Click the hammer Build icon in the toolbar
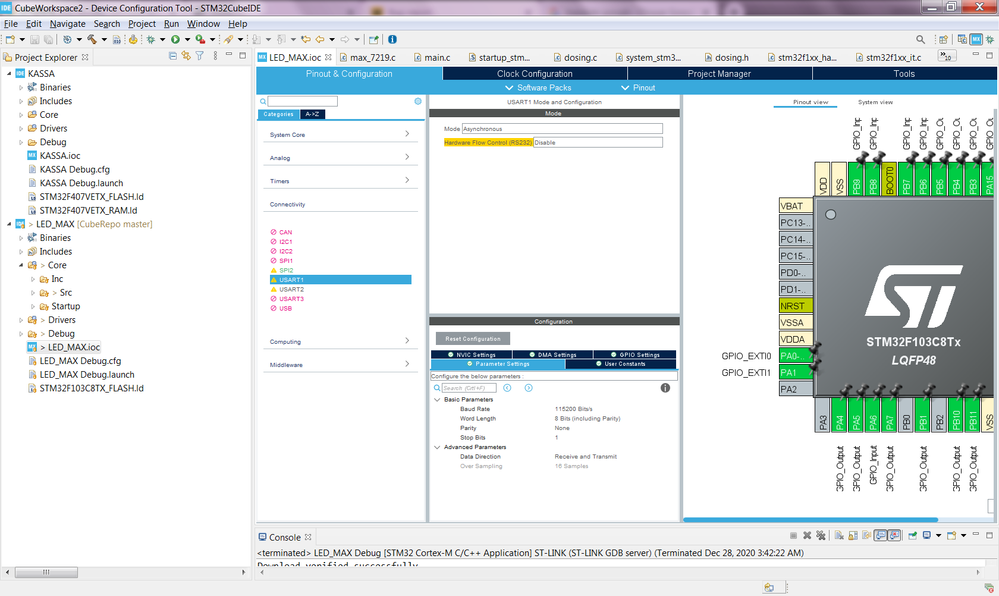999x596 pixels. (92, 40)
